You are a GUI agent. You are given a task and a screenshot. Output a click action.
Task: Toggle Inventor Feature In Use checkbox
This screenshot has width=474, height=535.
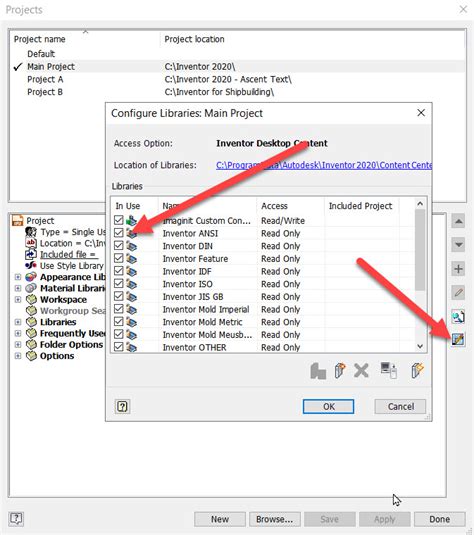pyautogui.click(x=119, y=258)
